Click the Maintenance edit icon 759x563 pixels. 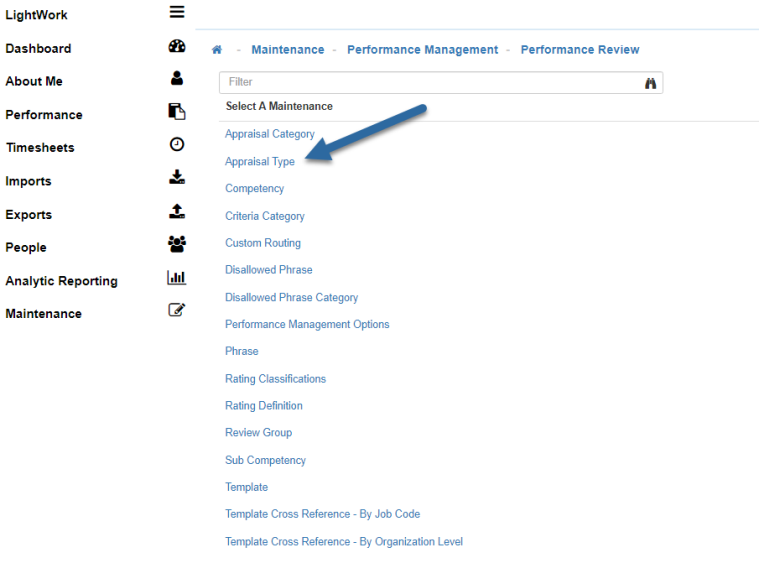coord(177,311)
